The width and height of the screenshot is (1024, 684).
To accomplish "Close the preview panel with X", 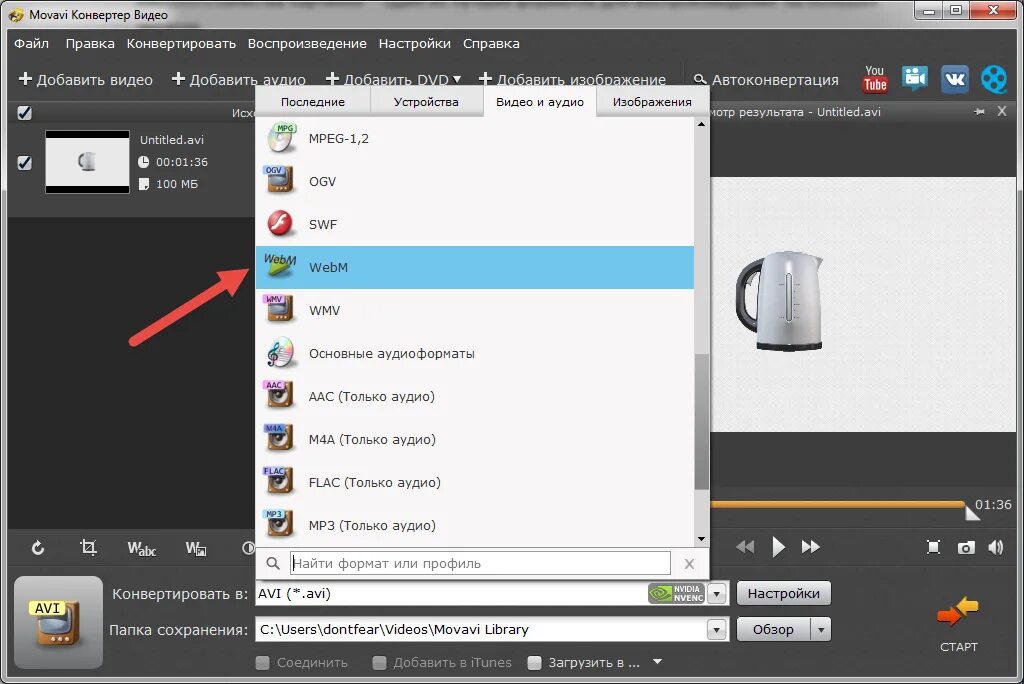I will point(1002,112).
